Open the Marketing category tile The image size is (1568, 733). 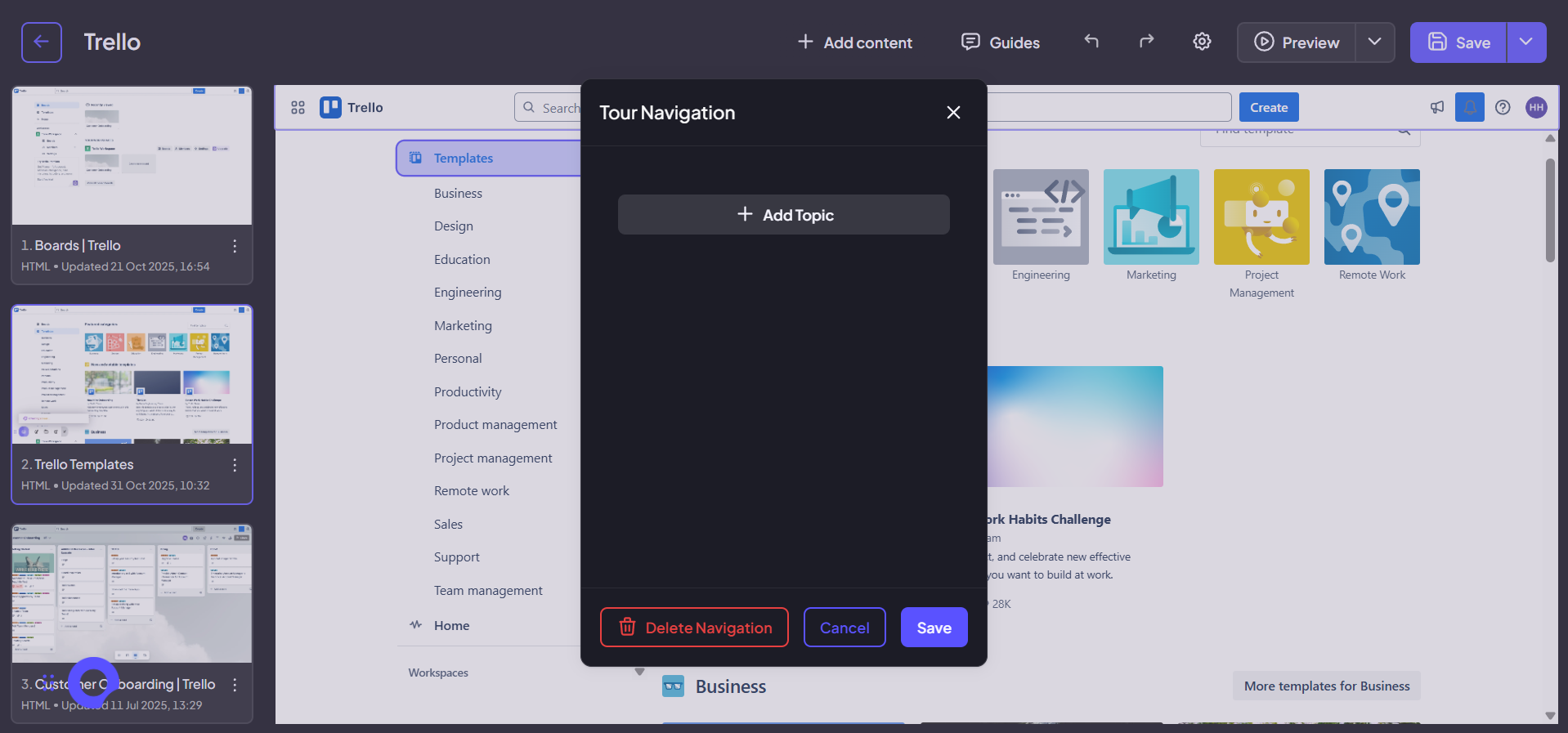click(x=1151, y=217)
